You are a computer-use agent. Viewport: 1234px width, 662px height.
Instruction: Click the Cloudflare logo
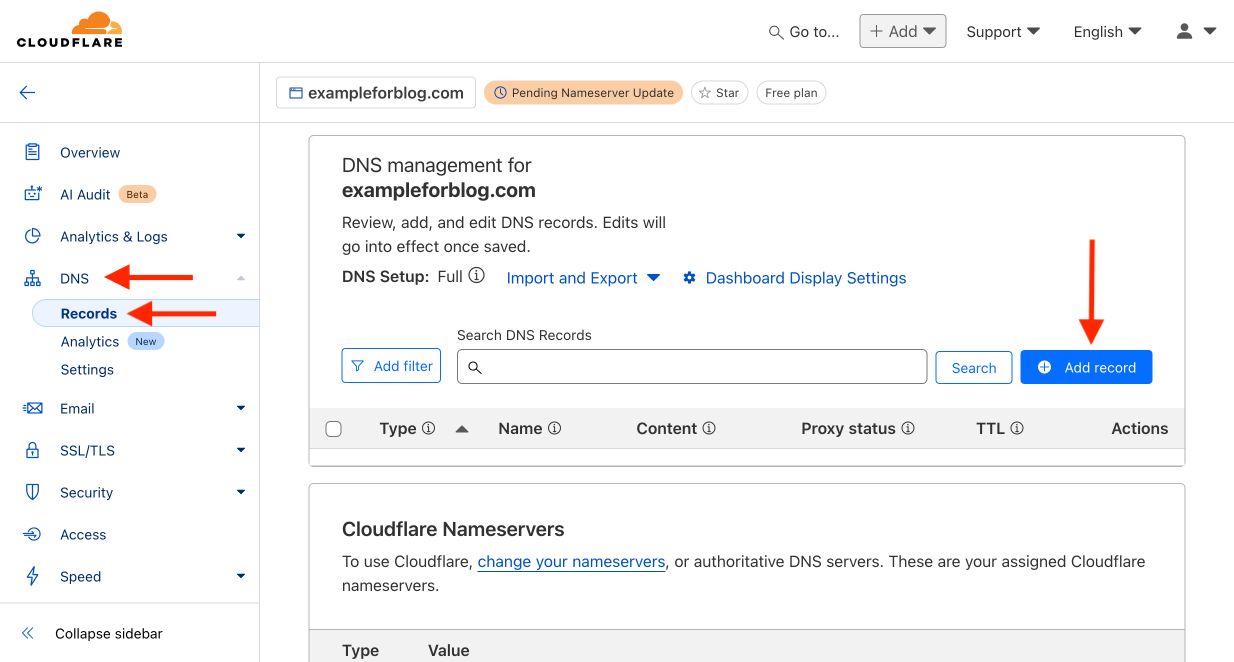(69, 30)
